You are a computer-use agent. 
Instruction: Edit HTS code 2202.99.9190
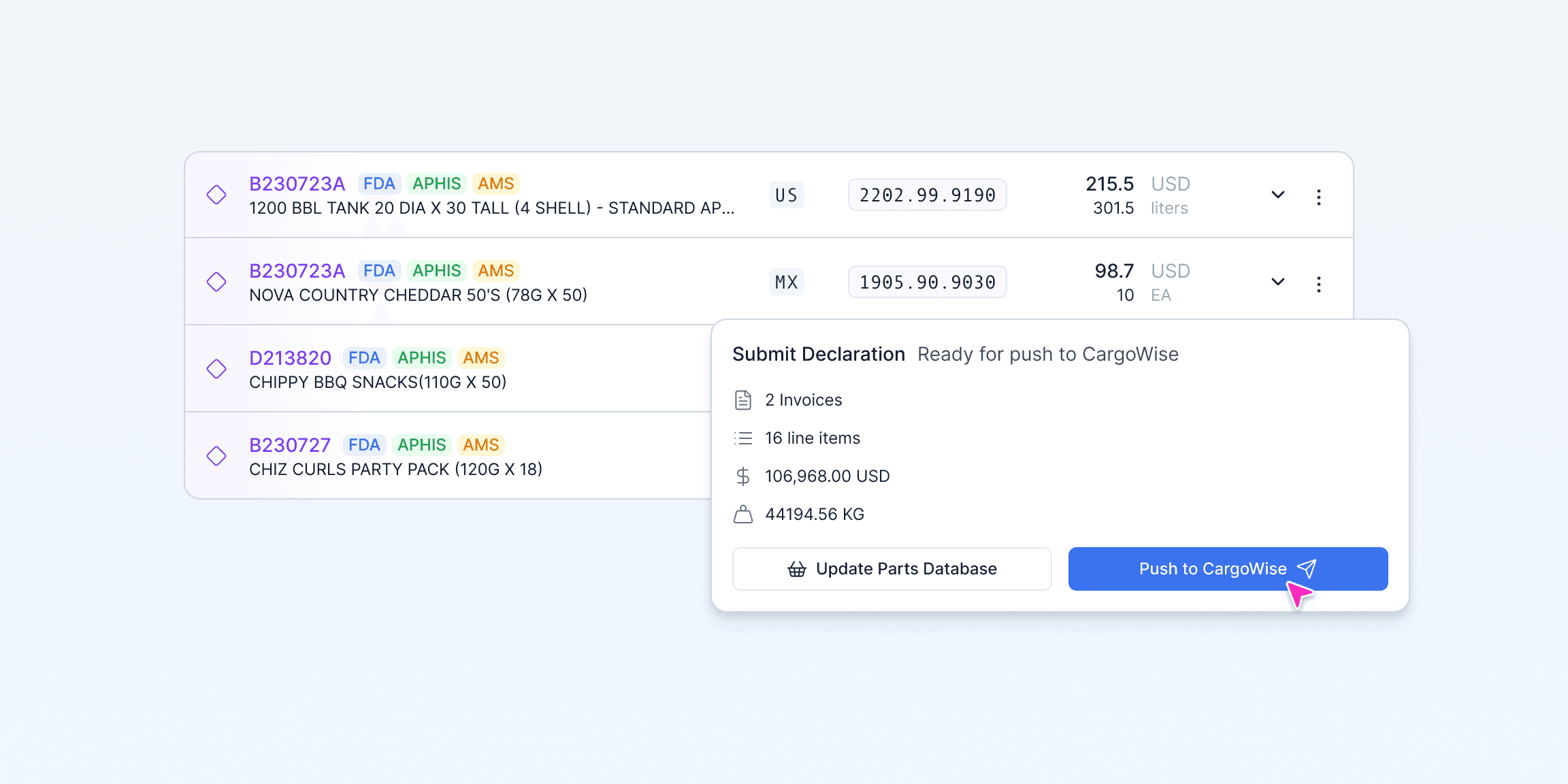(928, 195)
